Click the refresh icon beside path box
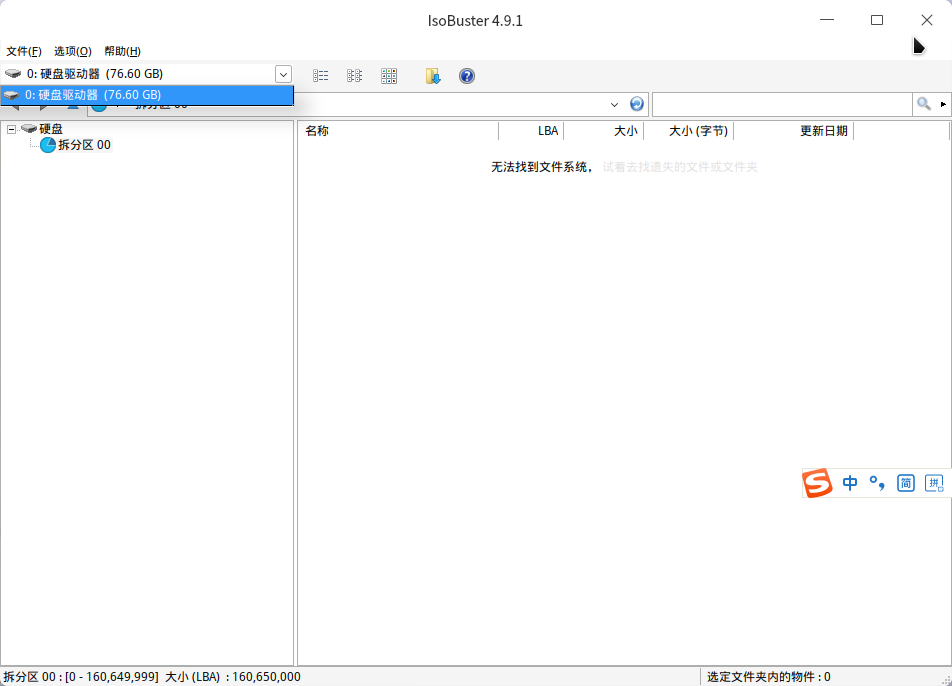 point(636,104)
